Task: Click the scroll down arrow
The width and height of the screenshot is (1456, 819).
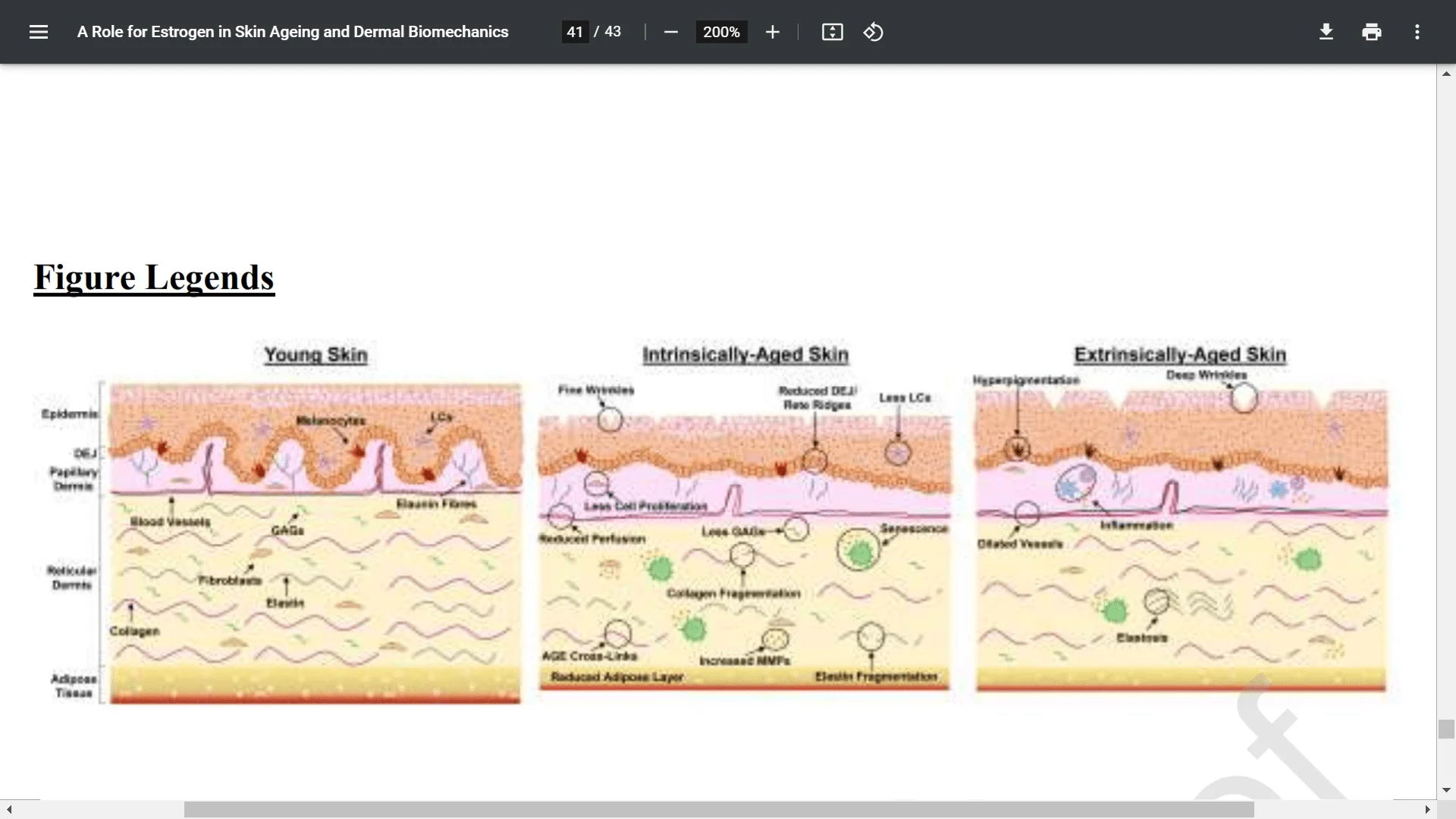Action: (1446, 790)
